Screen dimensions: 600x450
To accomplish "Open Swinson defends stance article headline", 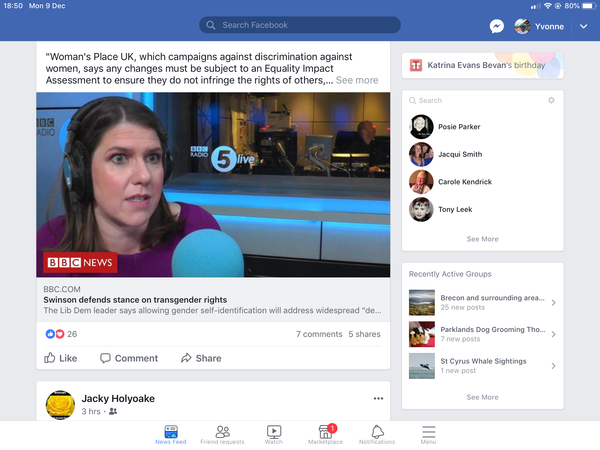I will click(135, 300).
